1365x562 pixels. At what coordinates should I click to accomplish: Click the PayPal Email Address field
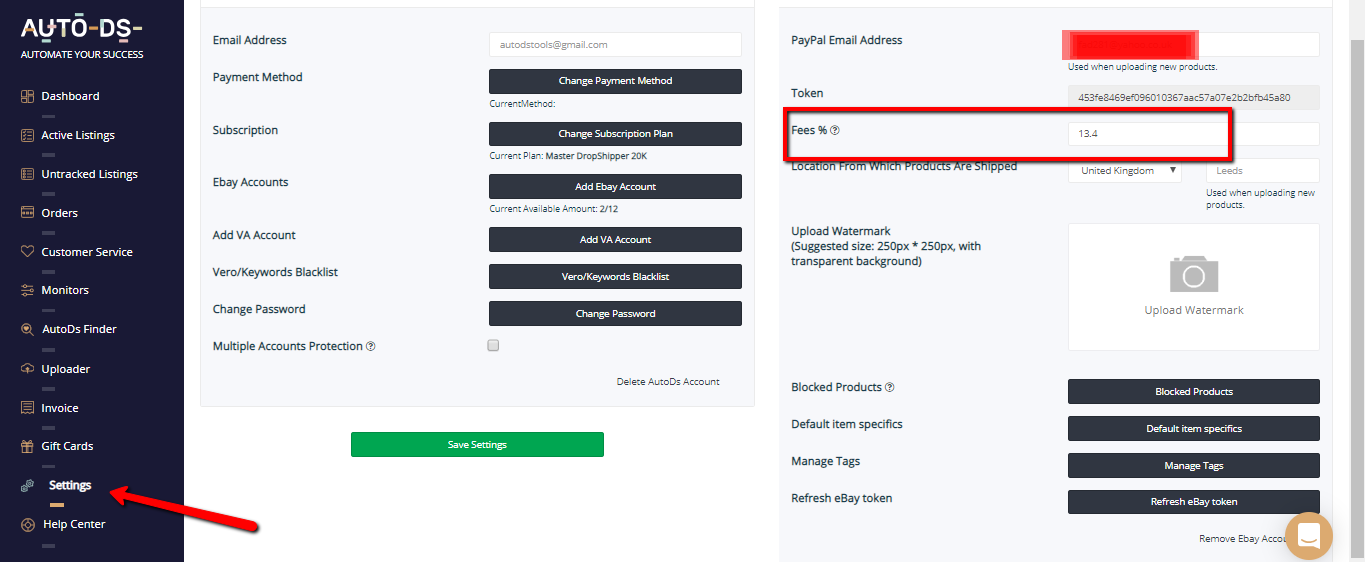click(x=1194, y=44)
